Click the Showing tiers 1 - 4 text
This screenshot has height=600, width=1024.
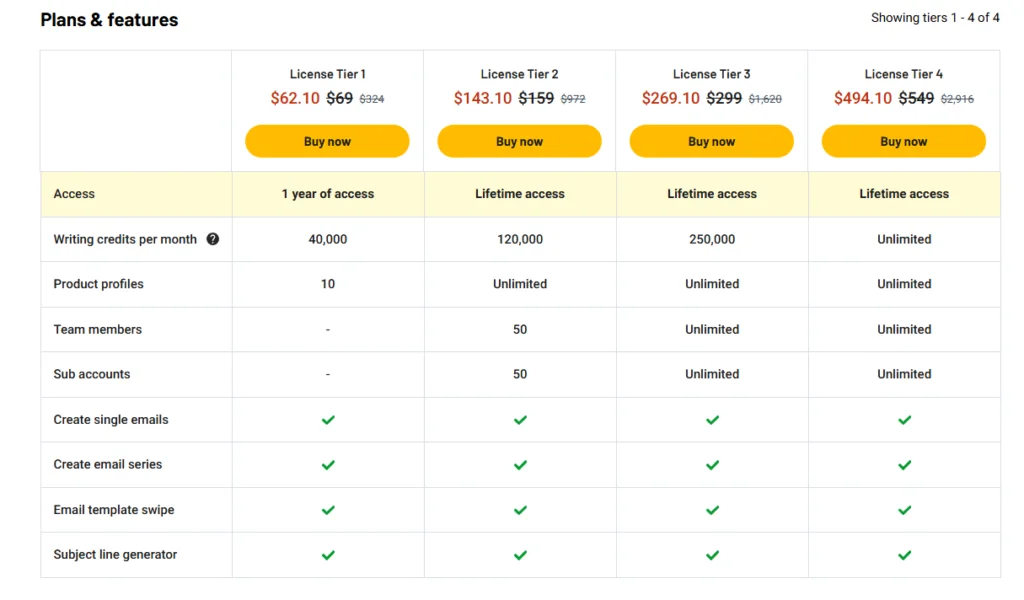pyautogui.click(x=935, y=18)
